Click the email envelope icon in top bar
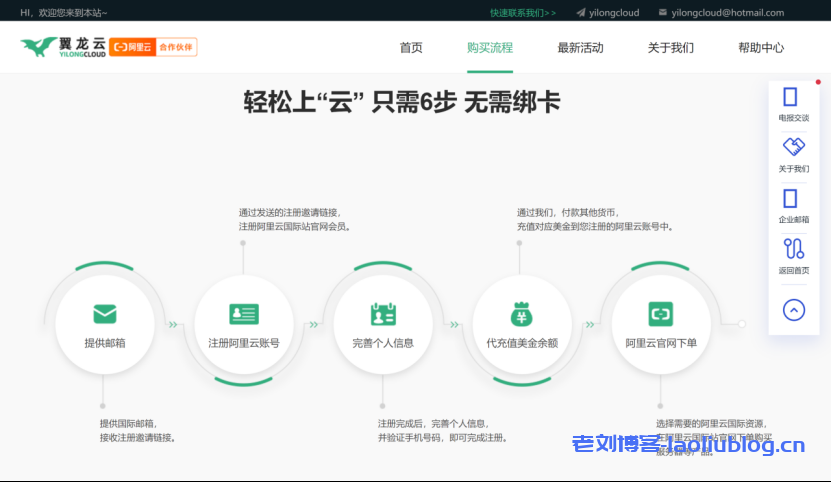Image resolution: width=831 pixels, height=482 pixels. pyautogui.click(x=662, y=12)
